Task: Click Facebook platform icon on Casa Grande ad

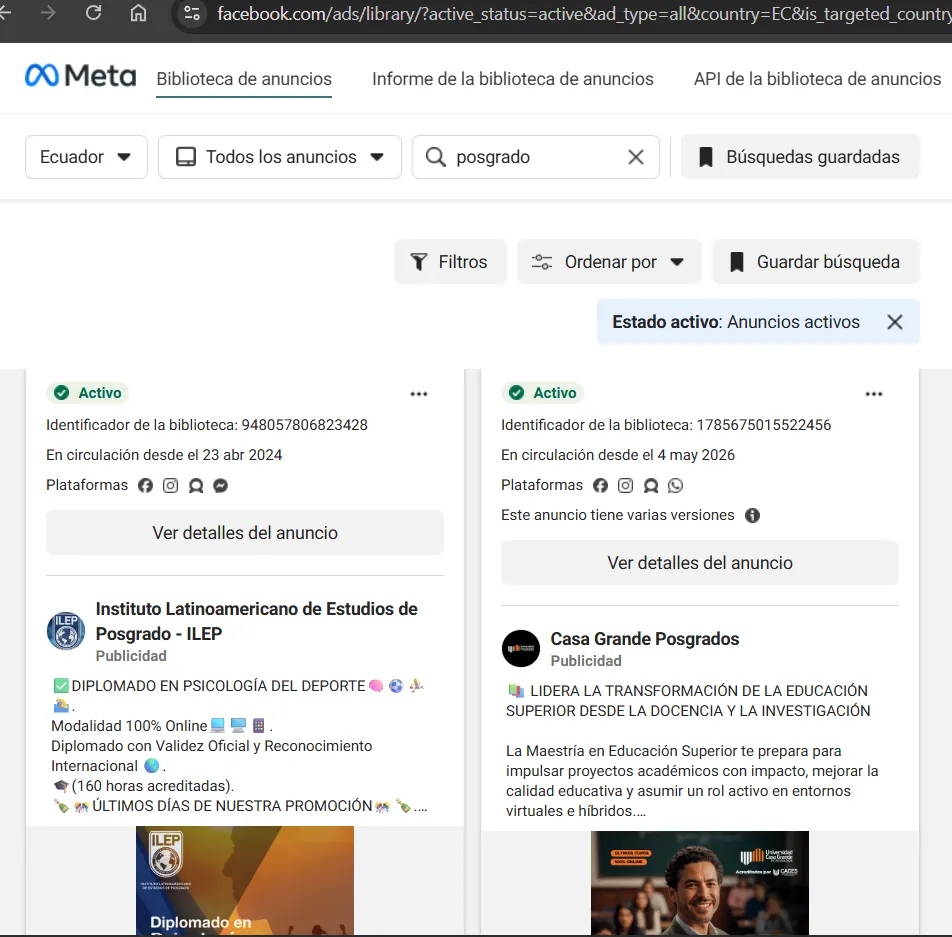Action: pyautogui.click(x=600, y=486)
